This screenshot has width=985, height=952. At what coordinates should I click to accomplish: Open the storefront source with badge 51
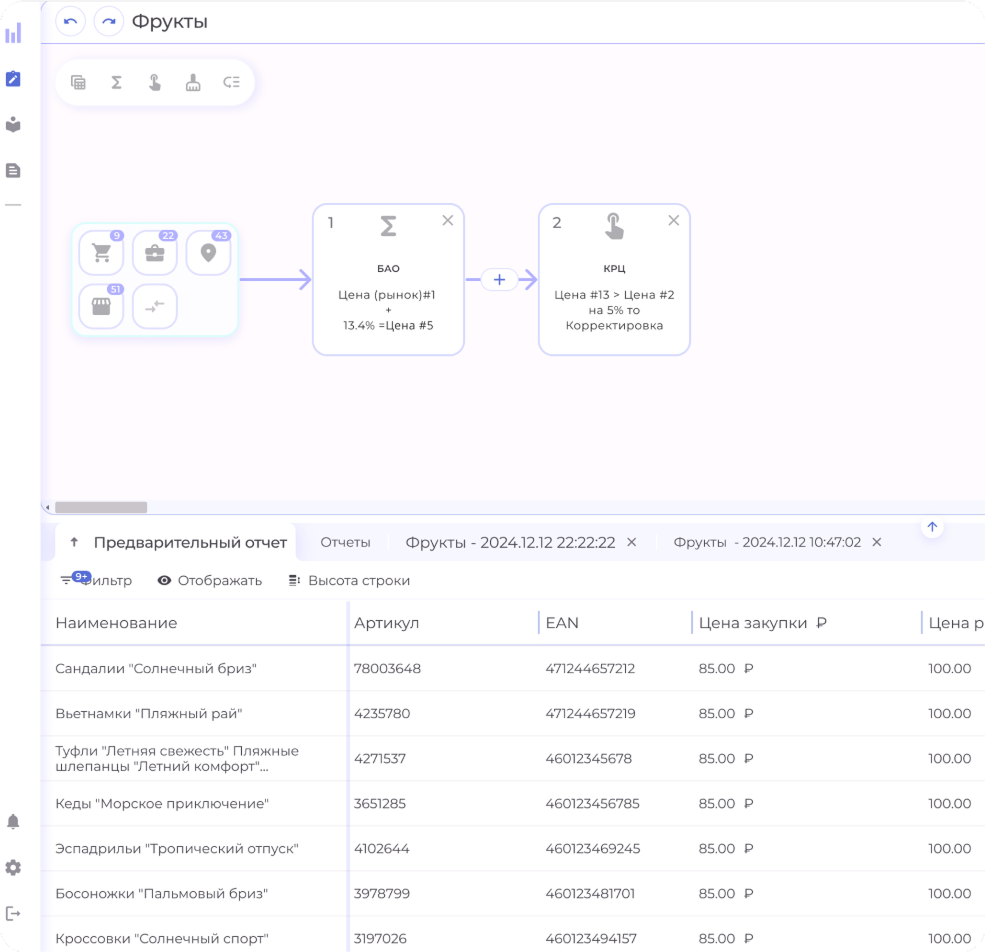(102, 306)
